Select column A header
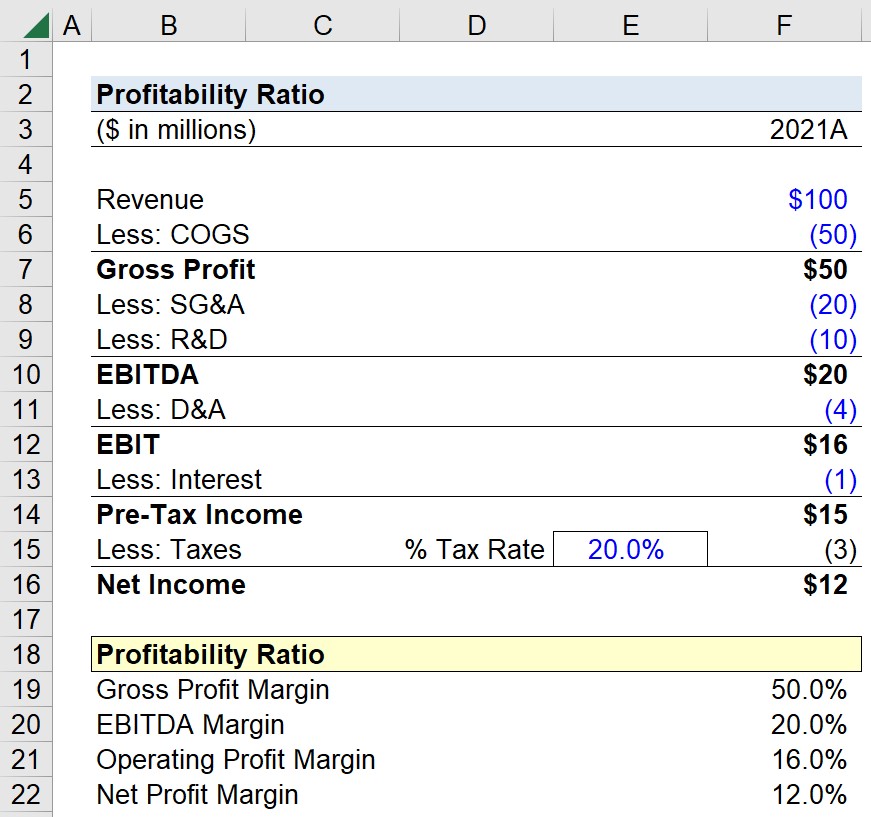The width and height of the screenshot is (871, 817). tap(72, 26)
